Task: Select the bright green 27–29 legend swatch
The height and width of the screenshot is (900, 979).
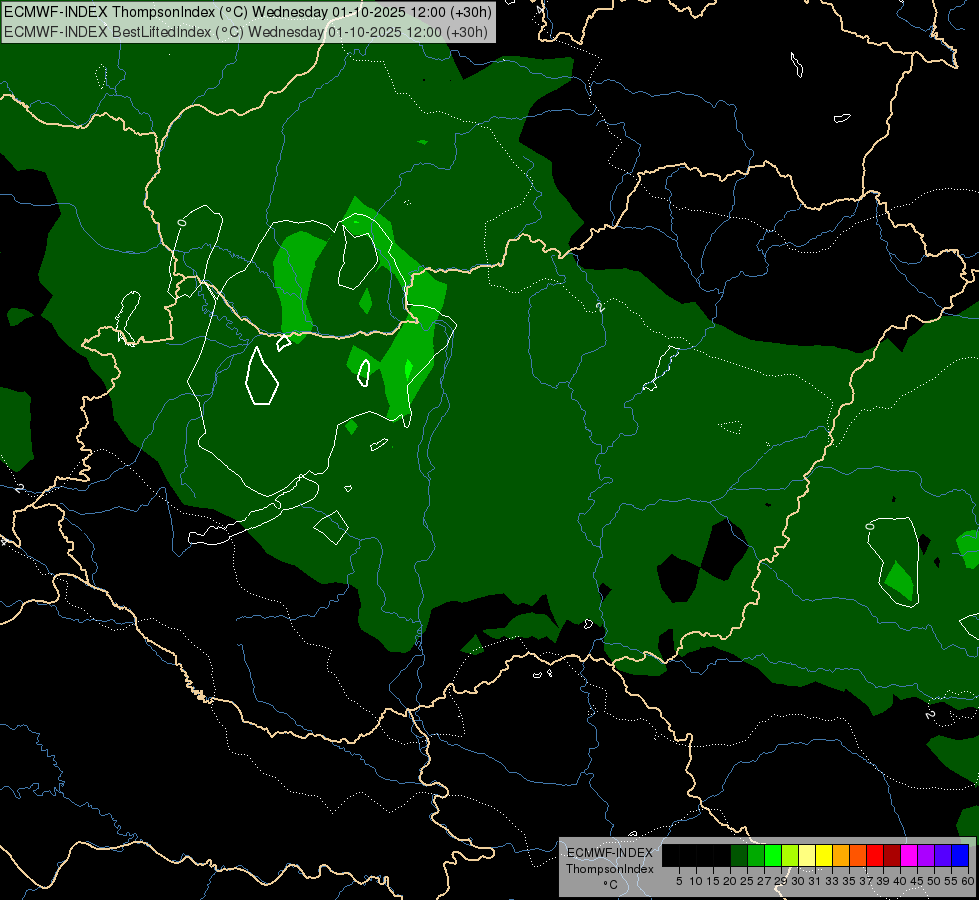Action: [x=773, y=855]
